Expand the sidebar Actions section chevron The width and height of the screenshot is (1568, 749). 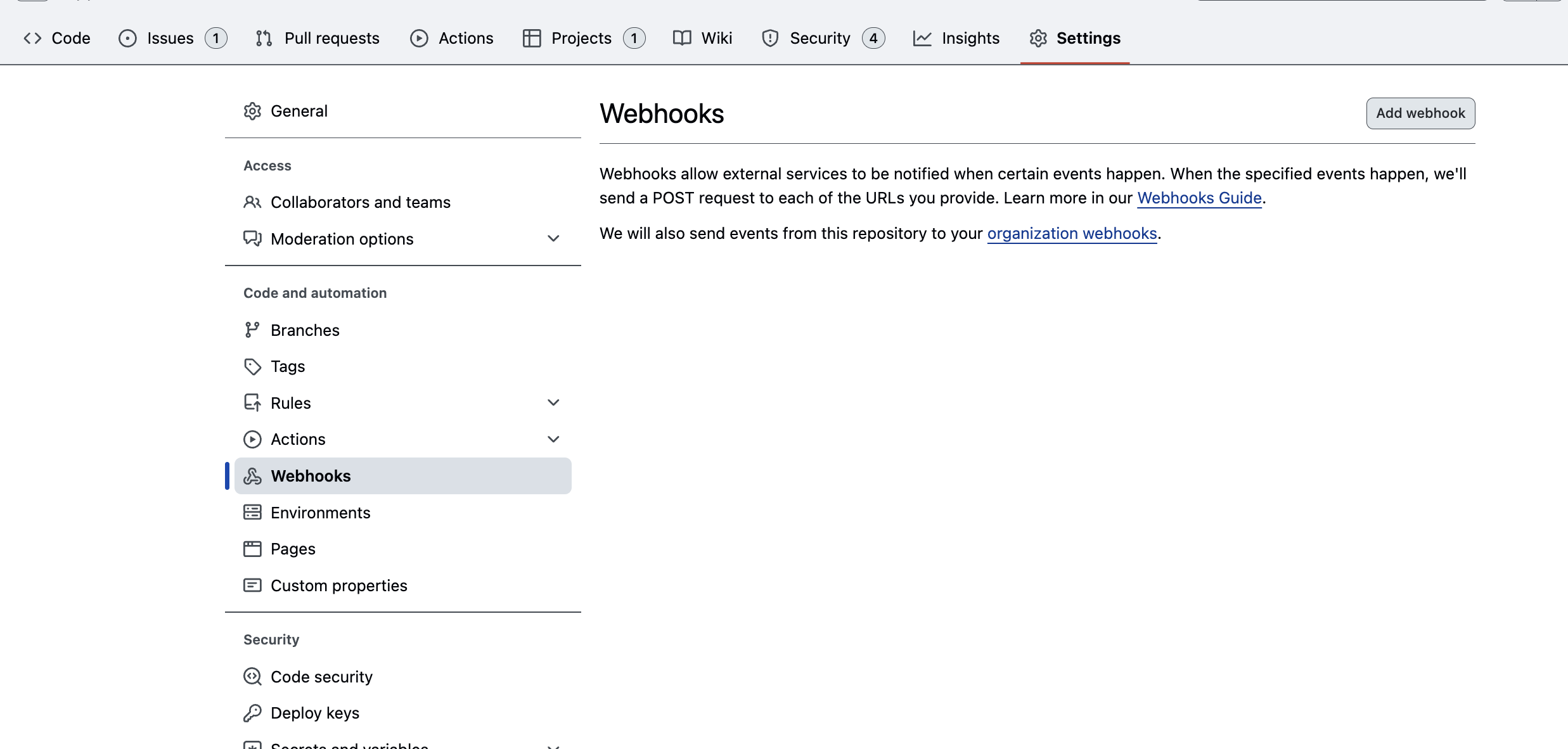click(x=553, y=439)
